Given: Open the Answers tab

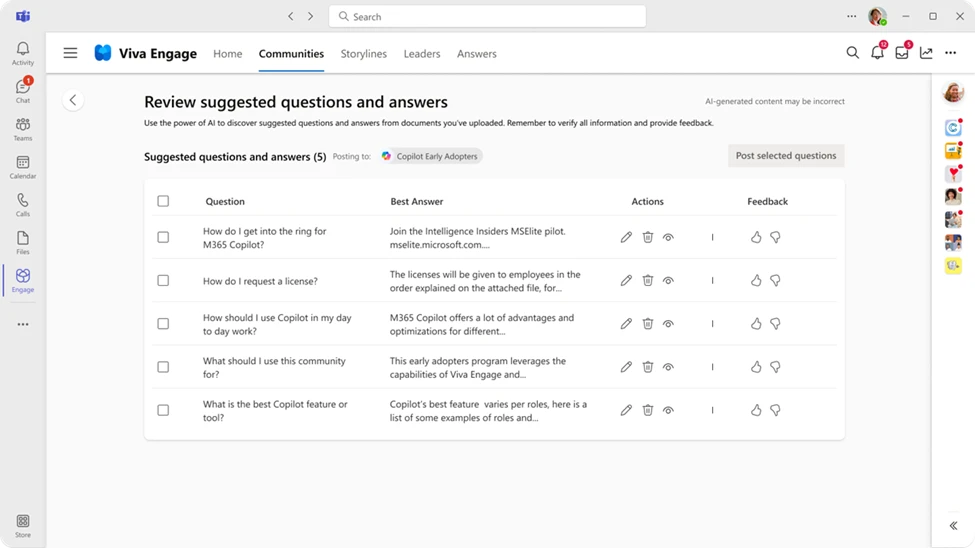Looking at the screenshot, I should tap(477, 53).
